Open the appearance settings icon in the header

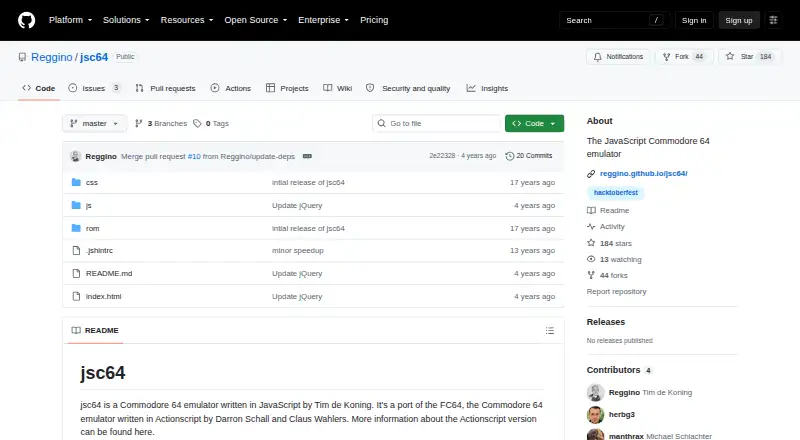773,20
